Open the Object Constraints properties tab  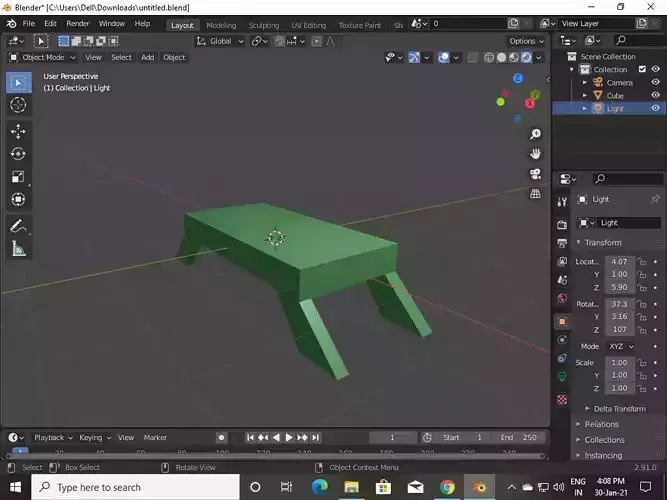pyautogui.click(x=562, y=358)
